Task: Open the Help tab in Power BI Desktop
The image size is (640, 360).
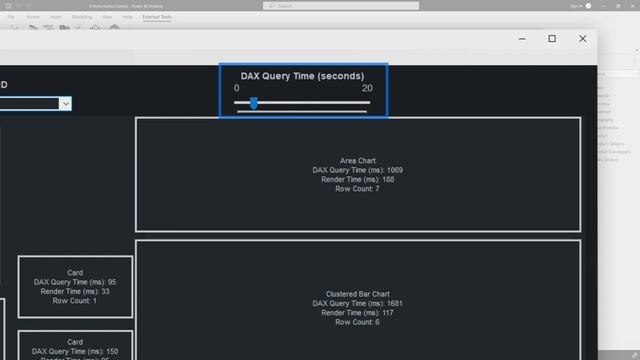Action: pyautogui.click(x=127, y=17)
